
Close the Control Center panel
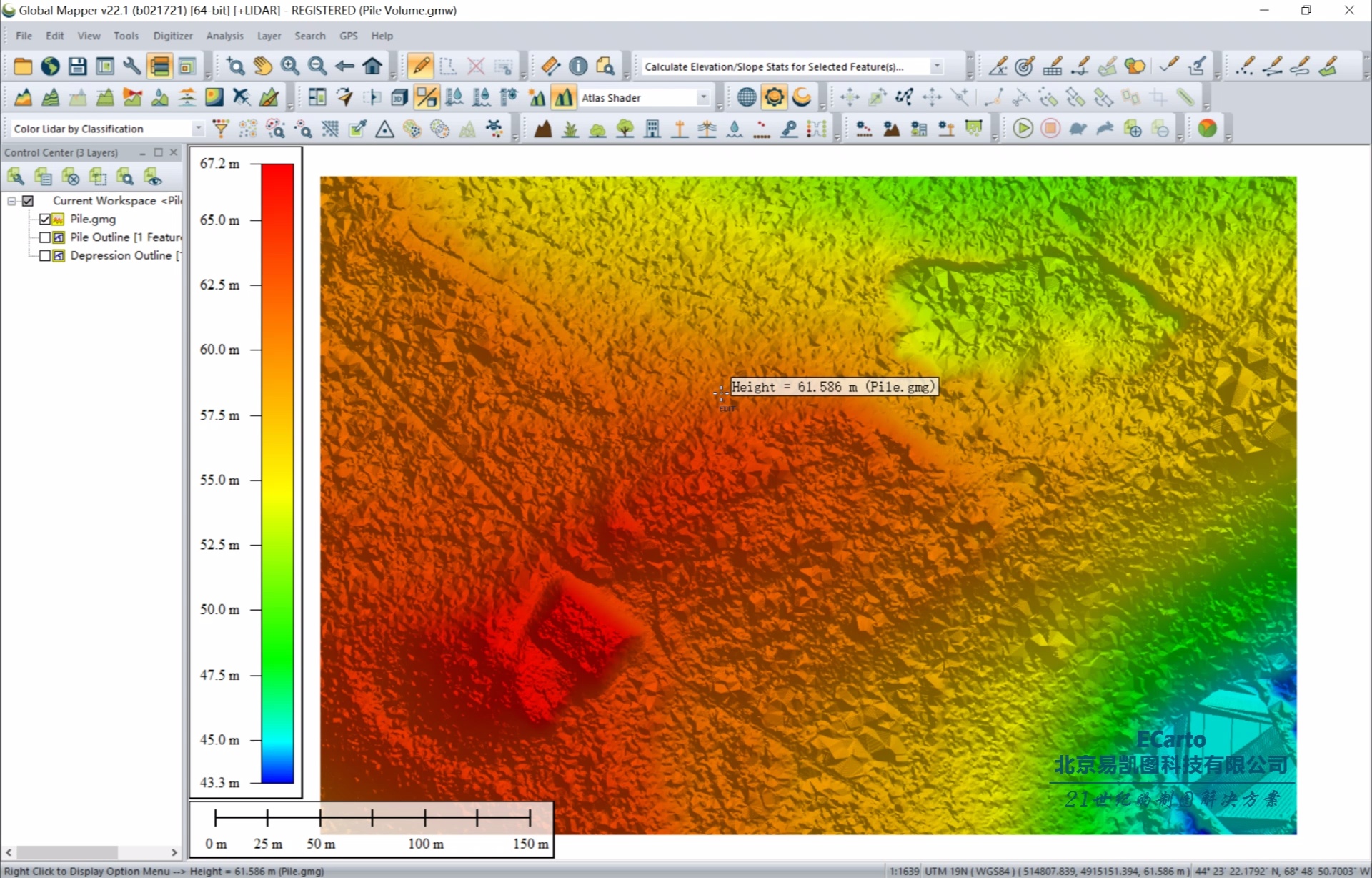coord(174,152)
